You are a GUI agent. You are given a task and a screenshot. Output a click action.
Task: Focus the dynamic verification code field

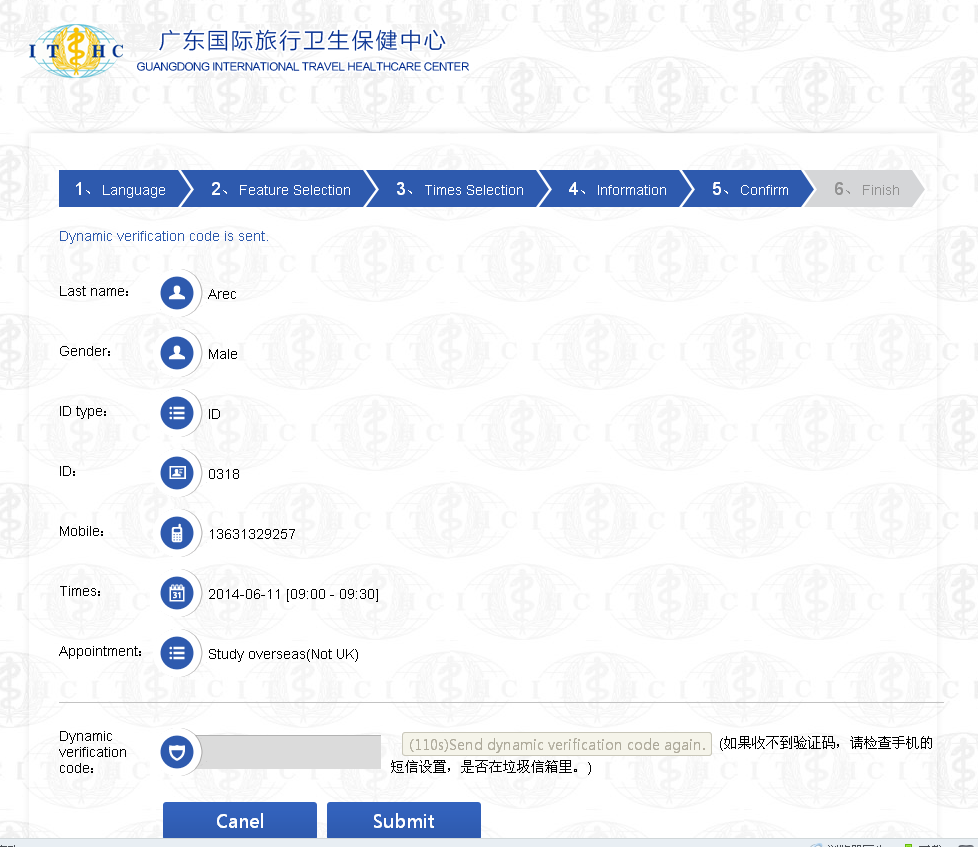(290, 751)
